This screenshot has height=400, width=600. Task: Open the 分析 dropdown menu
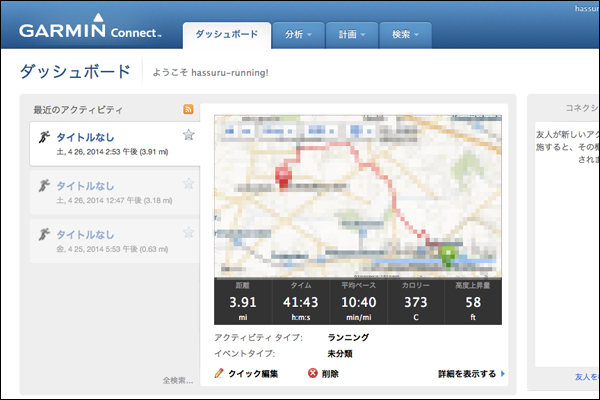click(x=298, y=35)
